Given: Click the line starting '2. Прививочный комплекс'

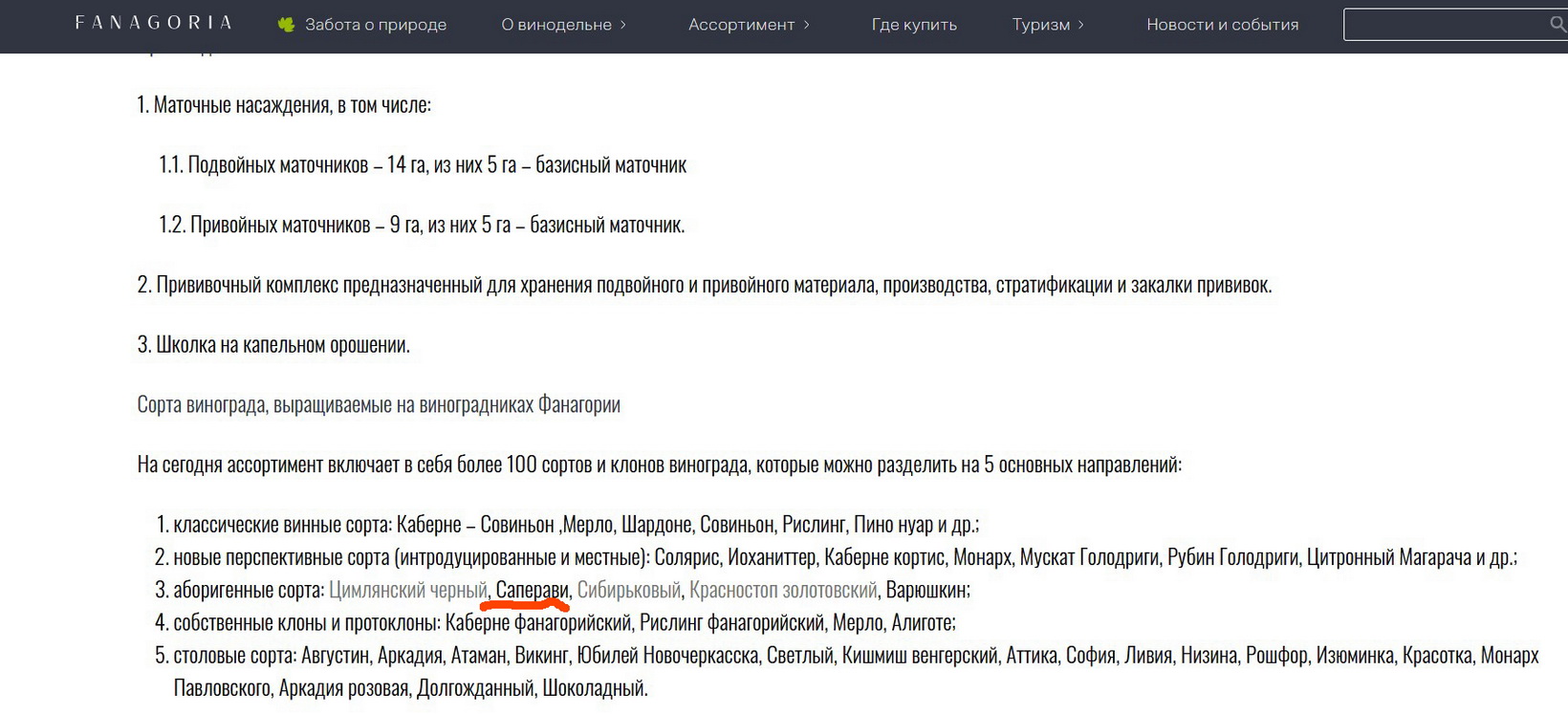Looking at the screenshot, I should pos(705,285).
